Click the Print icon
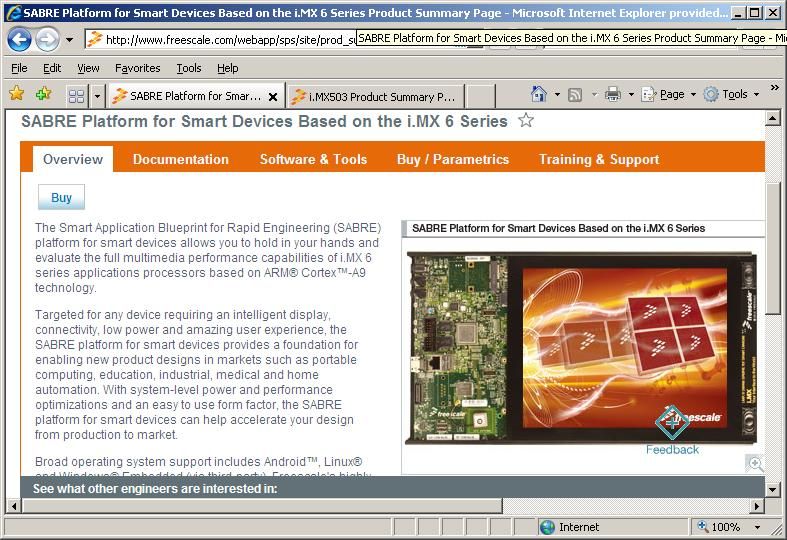787x540 pixels. click(x=613, y=94)
